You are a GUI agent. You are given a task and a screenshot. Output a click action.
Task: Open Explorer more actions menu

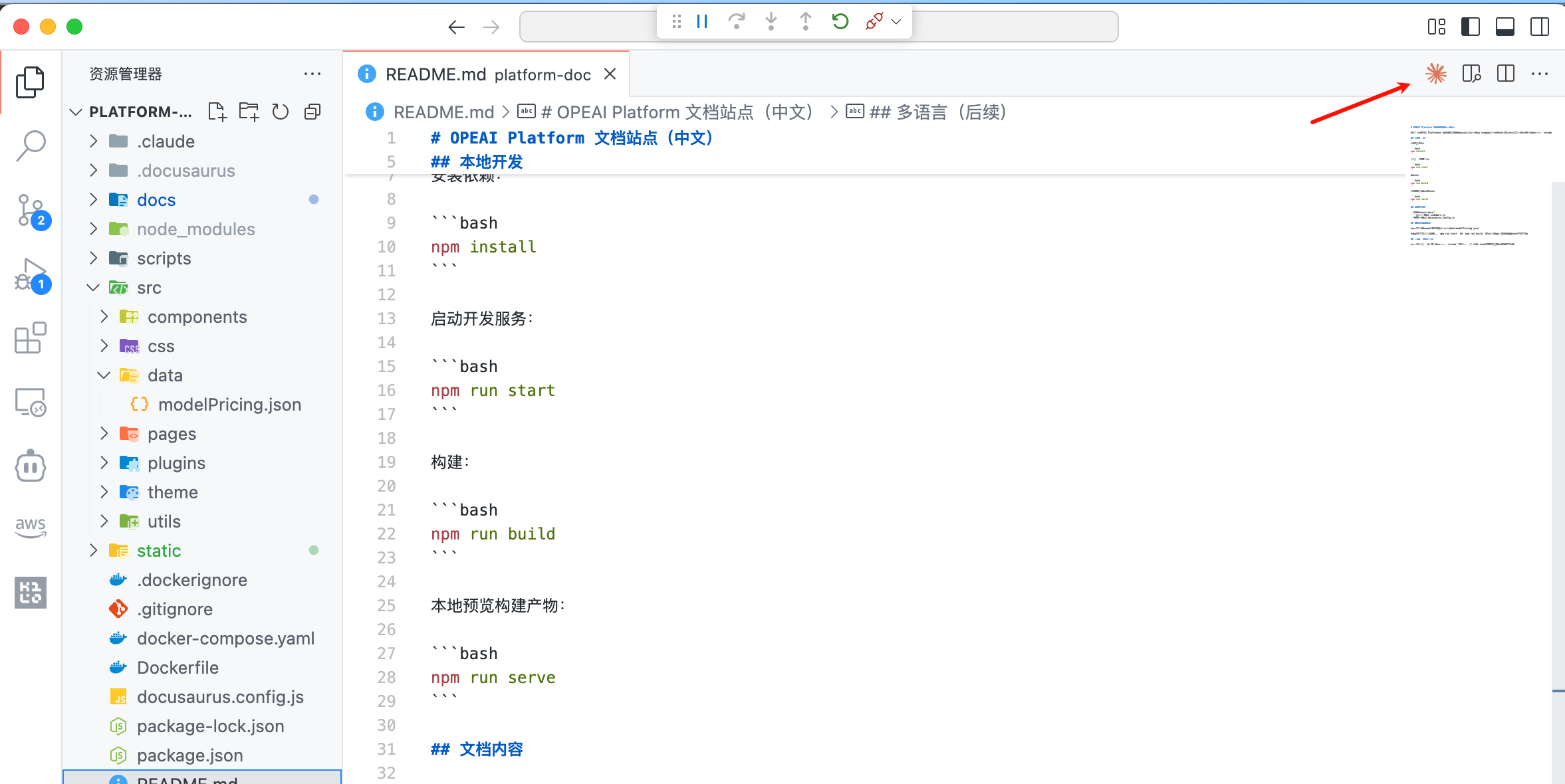312,74
